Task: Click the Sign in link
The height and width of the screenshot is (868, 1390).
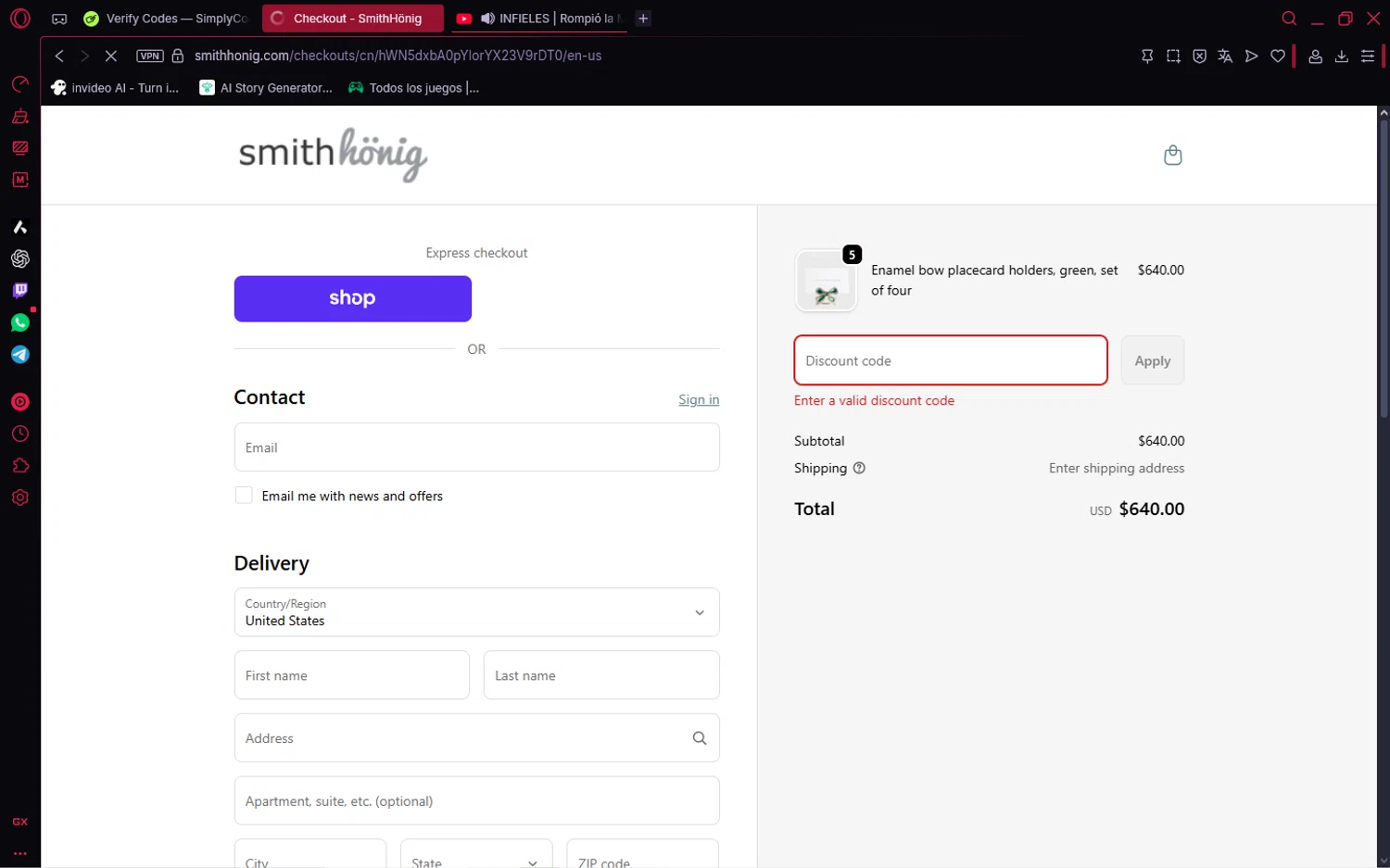Action: (x=699, y=399)
